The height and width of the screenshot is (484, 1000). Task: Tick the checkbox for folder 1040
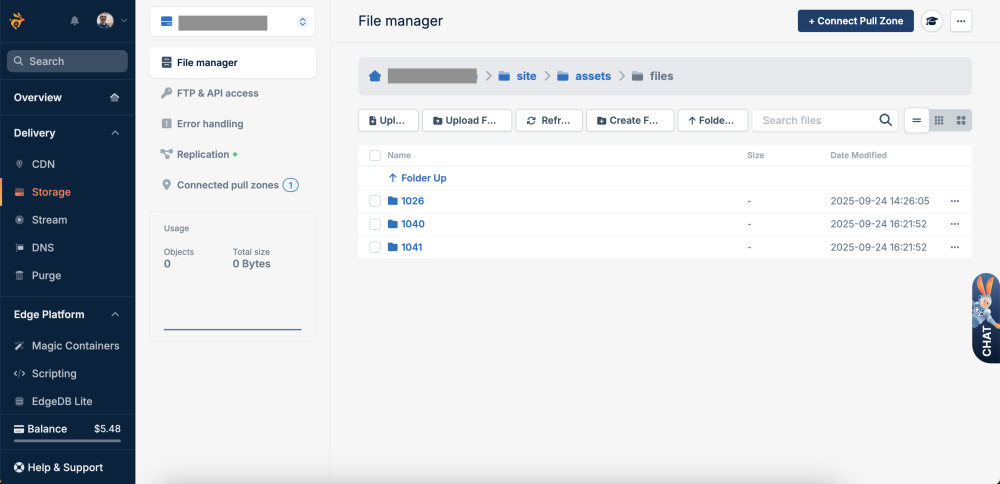coord(375,224)
